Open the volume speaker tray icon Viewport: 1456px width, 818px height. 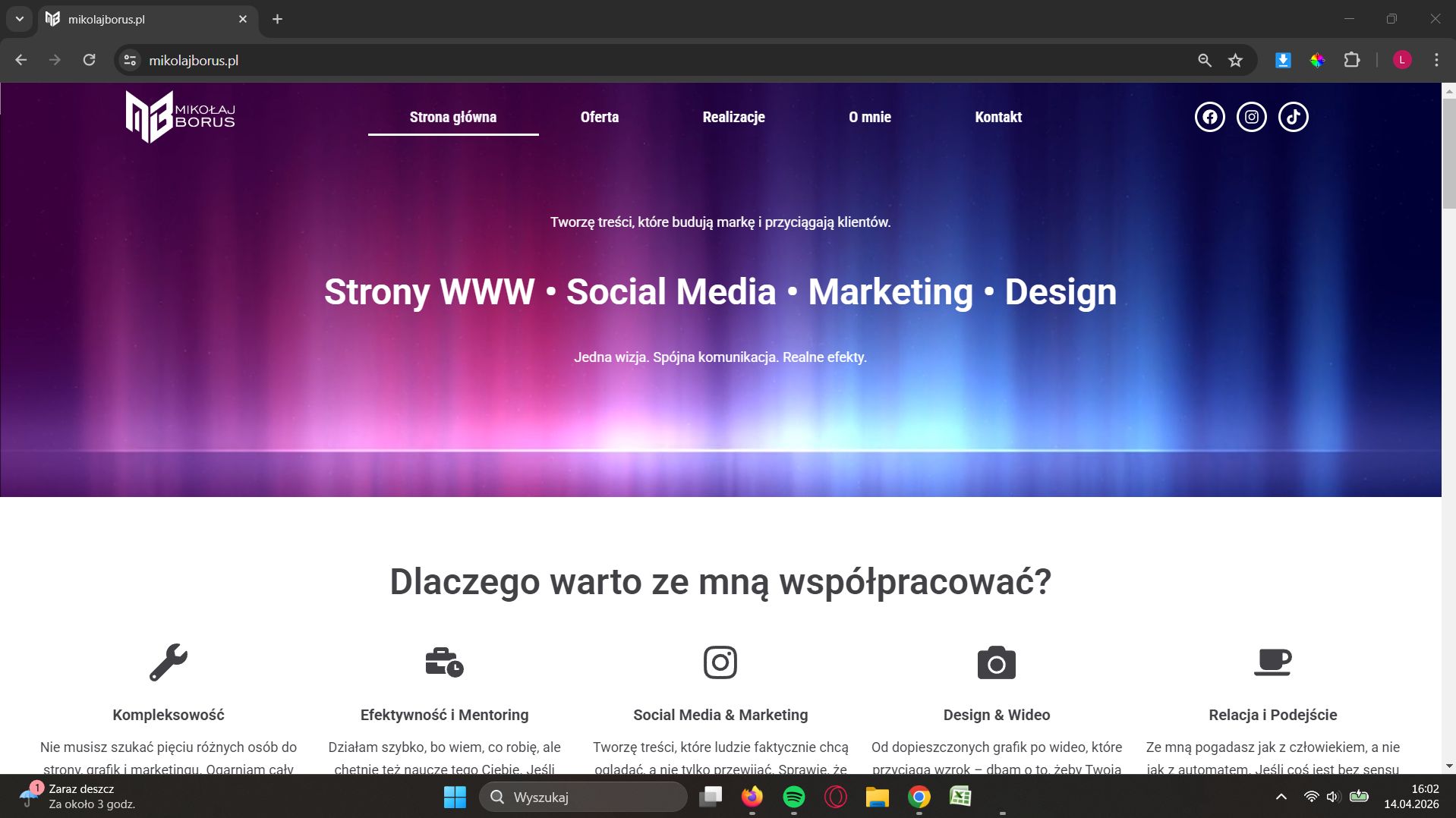coord(1333,797)
